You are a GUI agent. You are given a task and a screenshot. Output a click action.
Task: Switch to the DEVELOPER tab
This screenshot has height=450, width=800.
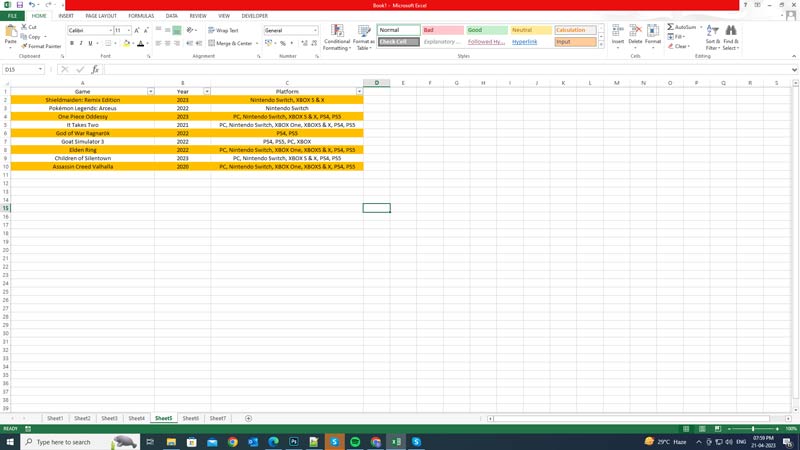point(255,16)
